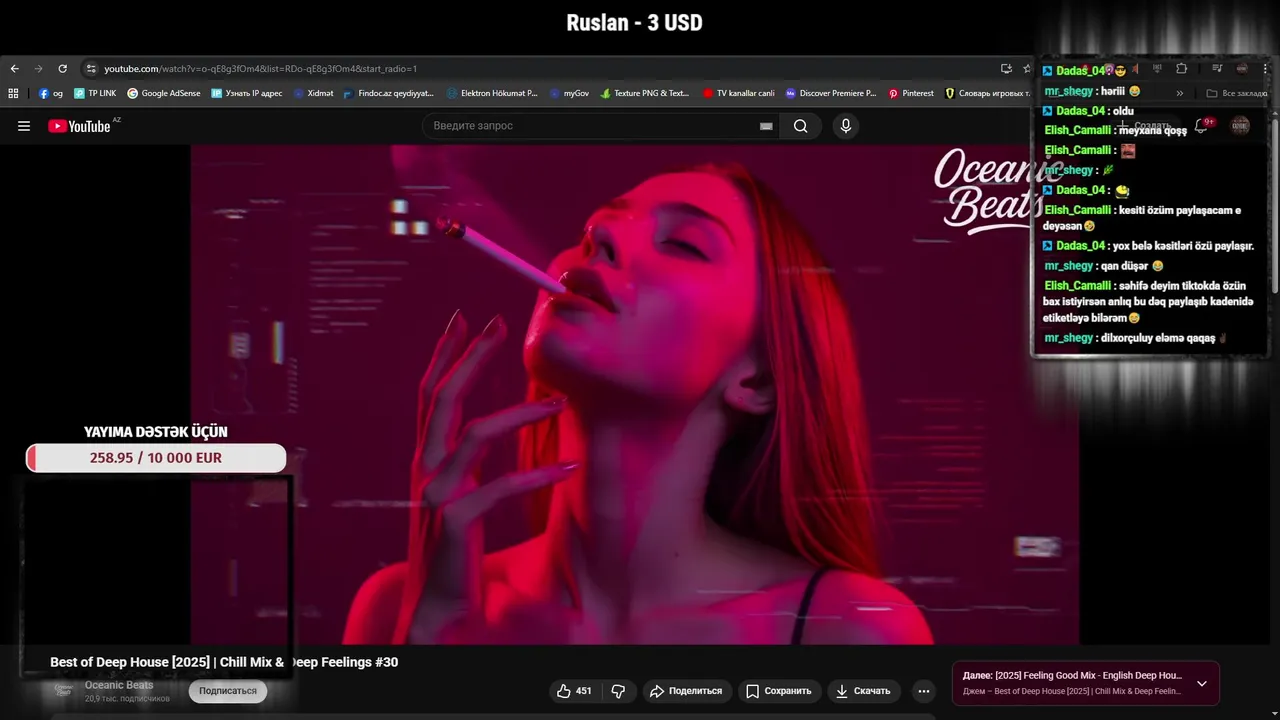Open the notifications bell with the 9+ badge

(x=1203, y=125)
